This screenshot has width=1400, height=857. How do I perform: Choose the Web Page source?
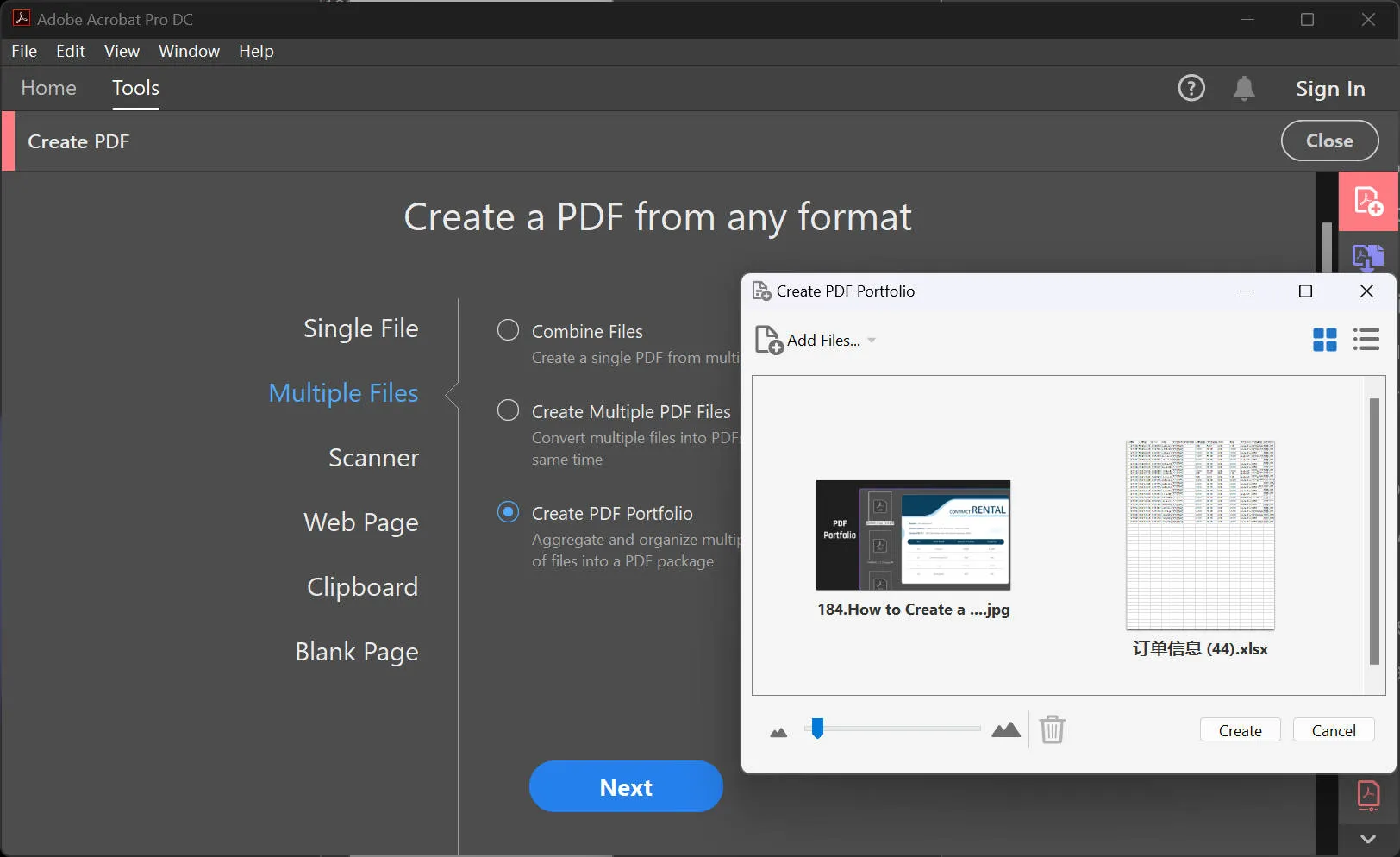pyautogui.click(x=360, y=522)
